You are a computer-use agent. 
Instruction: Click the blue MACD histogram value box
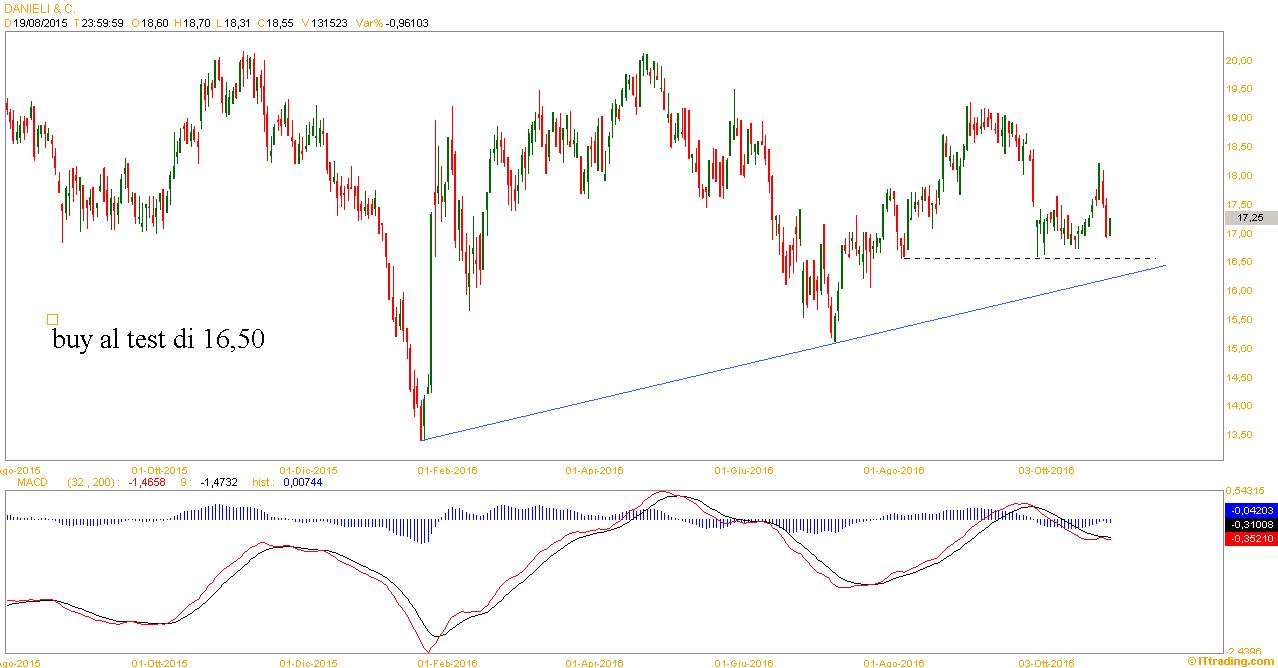pyautogui.click(x=1250, y=510)
